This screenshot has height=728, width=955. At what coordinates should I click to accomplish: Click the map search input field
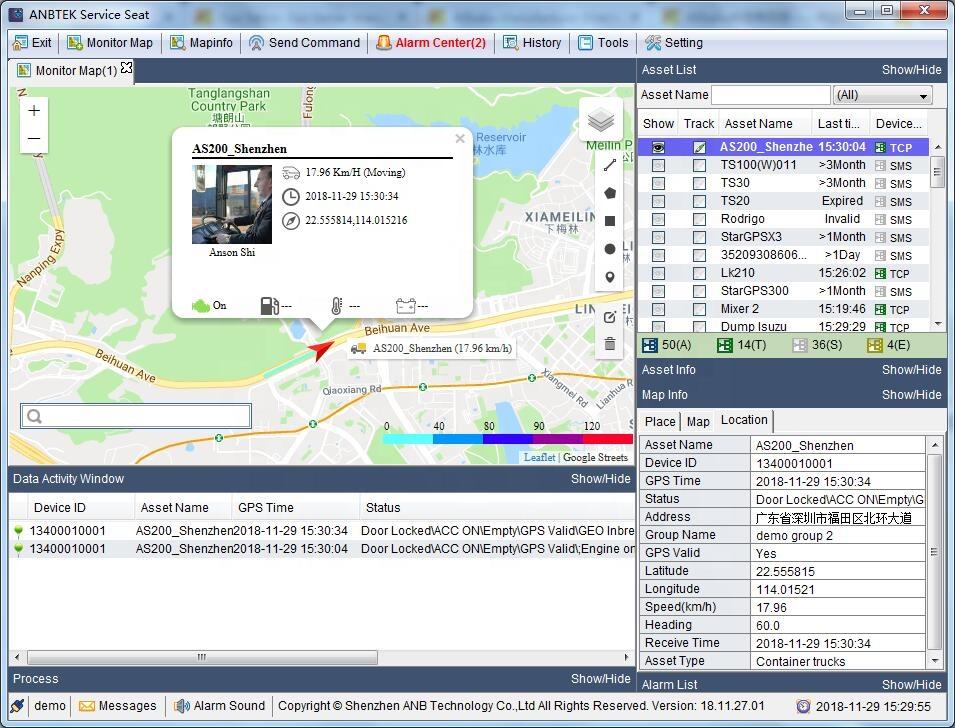136,416
